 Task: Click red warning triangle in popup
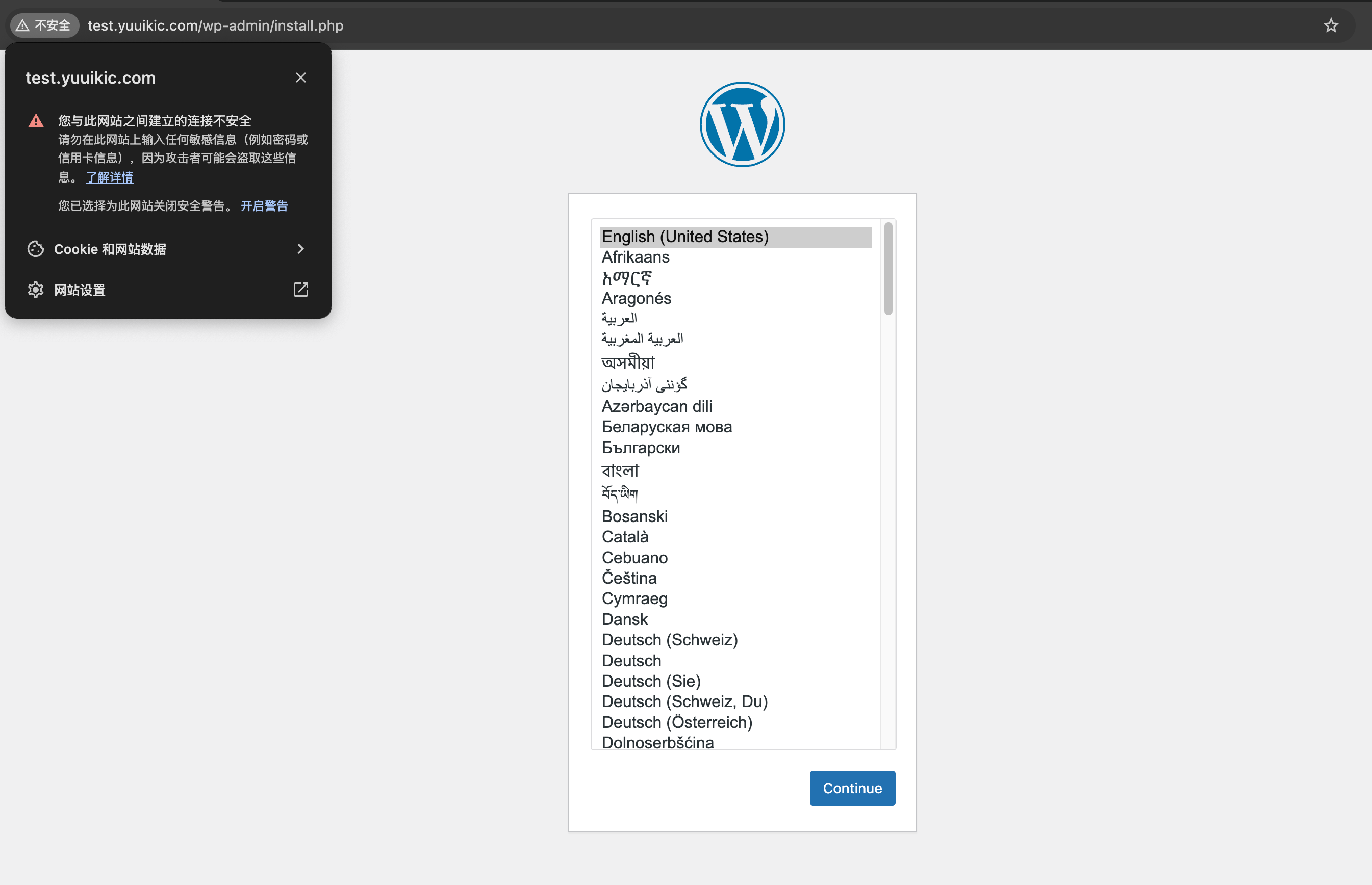click(36, 121)
